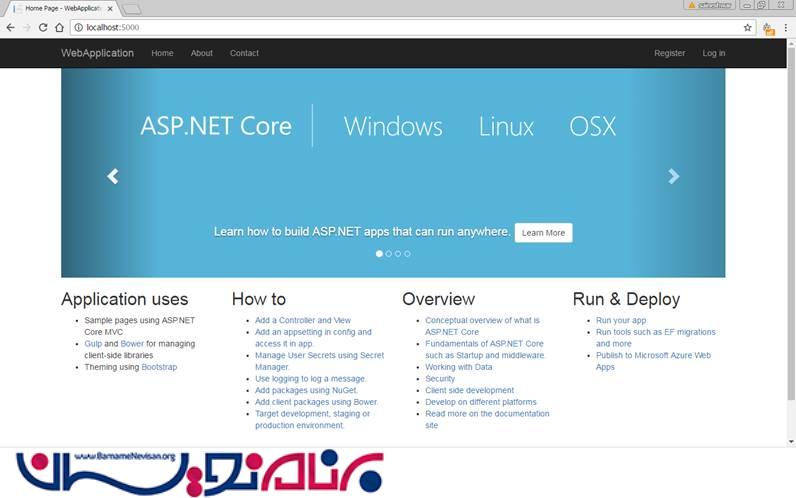
Task: Bookmark the page with the star icon
Action: click(x=747, y=27)
